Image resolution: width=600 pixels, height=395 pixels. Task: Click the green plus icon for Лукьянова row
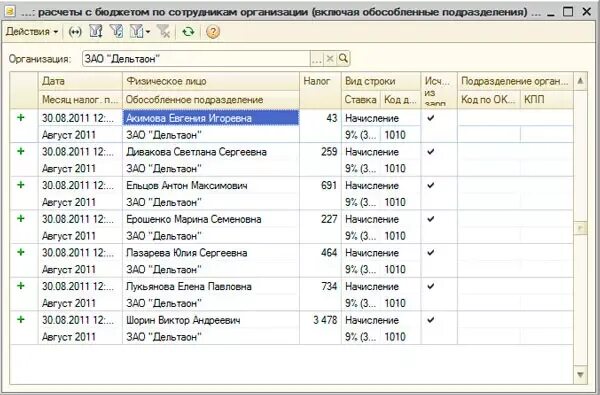tap(21, 286)
